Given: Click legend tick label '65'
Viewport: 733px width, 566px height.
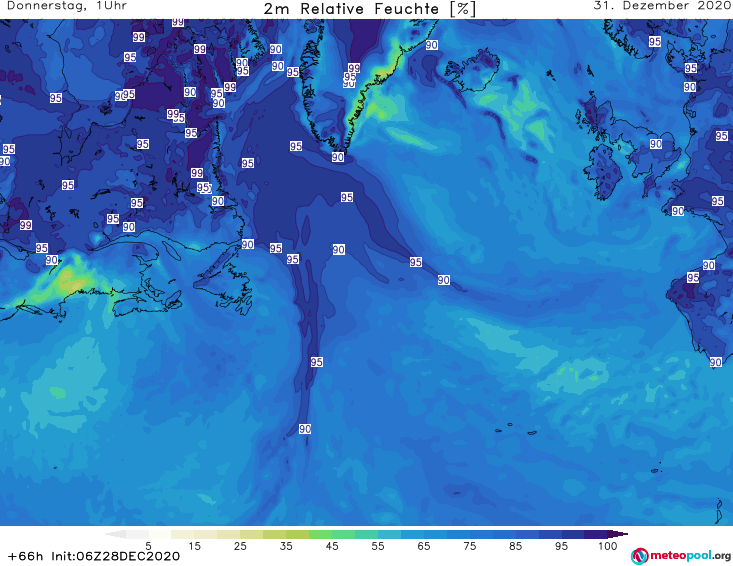Looking at the screenshot, I should pyautogui.click(x=424, y=546).
